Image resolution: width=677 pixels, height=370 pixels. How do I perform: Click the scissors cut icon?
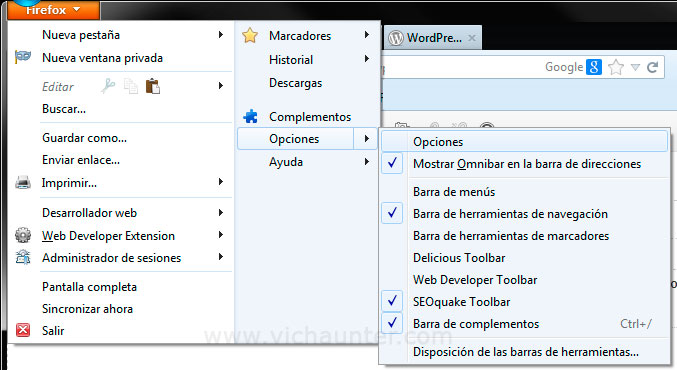click(108, 86)
